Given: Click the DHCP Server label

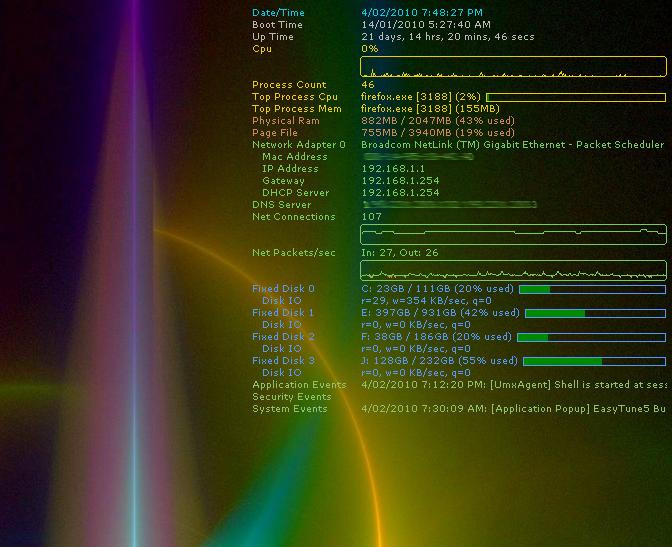Looking at the screenshot, I should 296,193.
